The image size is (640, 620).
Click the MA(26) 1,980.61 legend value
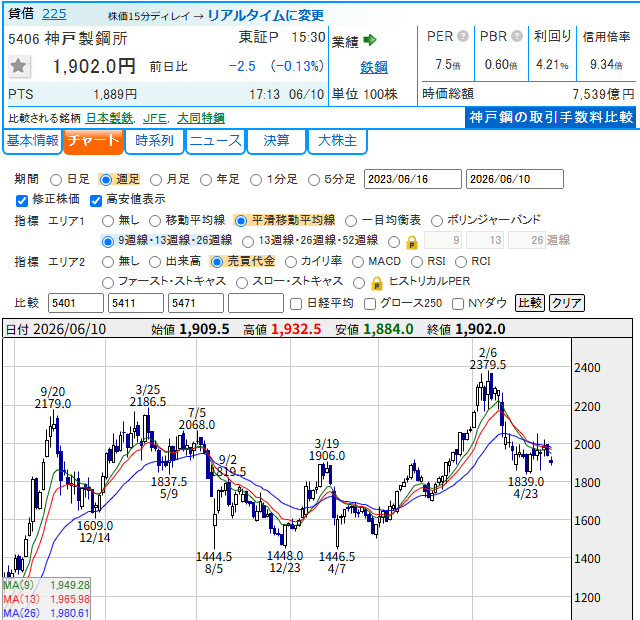pyautogui.click(x=69, y=613)
